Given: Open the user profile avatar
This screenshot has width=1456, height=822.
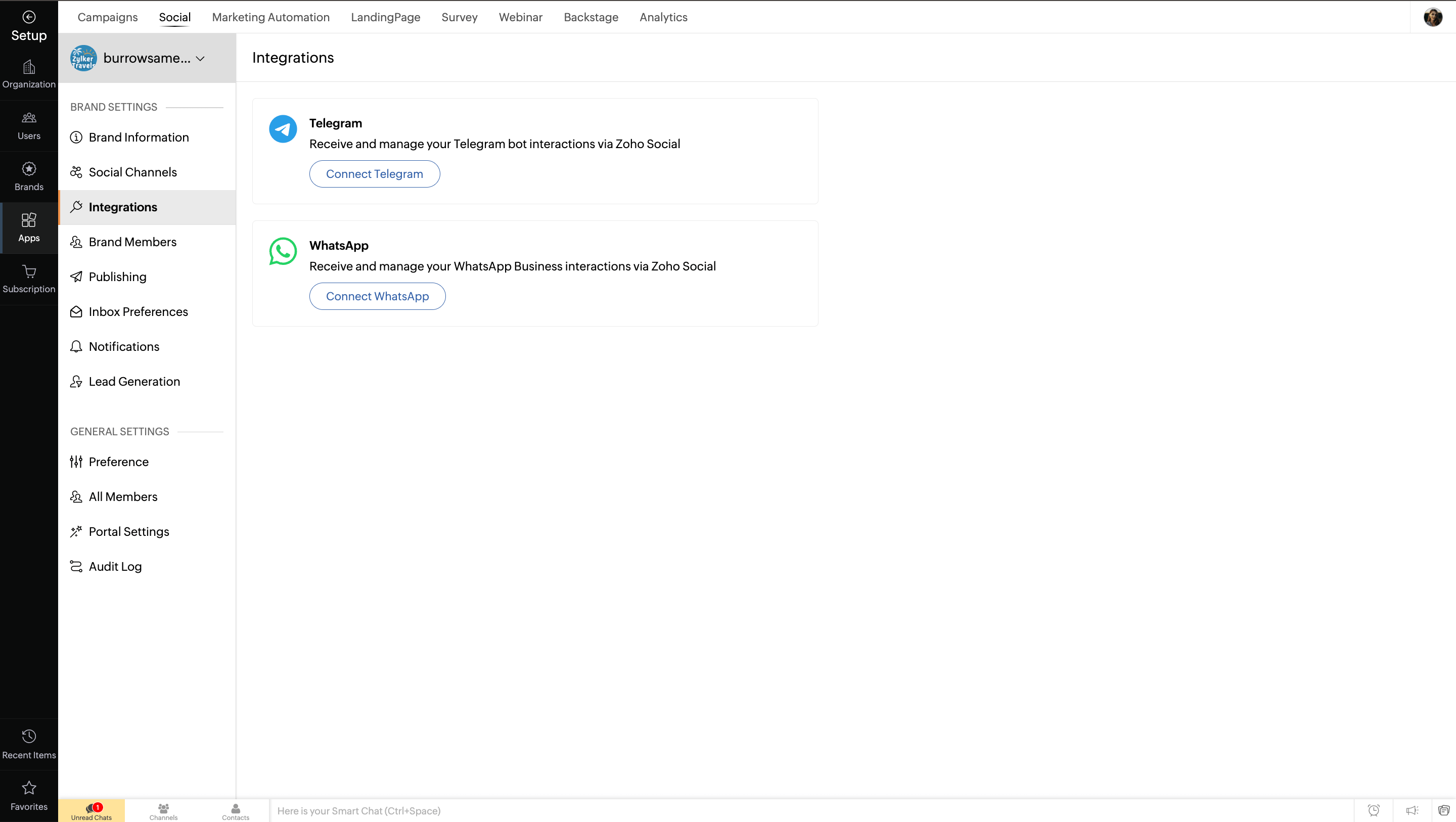Looking at the screenshot, I should [x=1432, y=17].
